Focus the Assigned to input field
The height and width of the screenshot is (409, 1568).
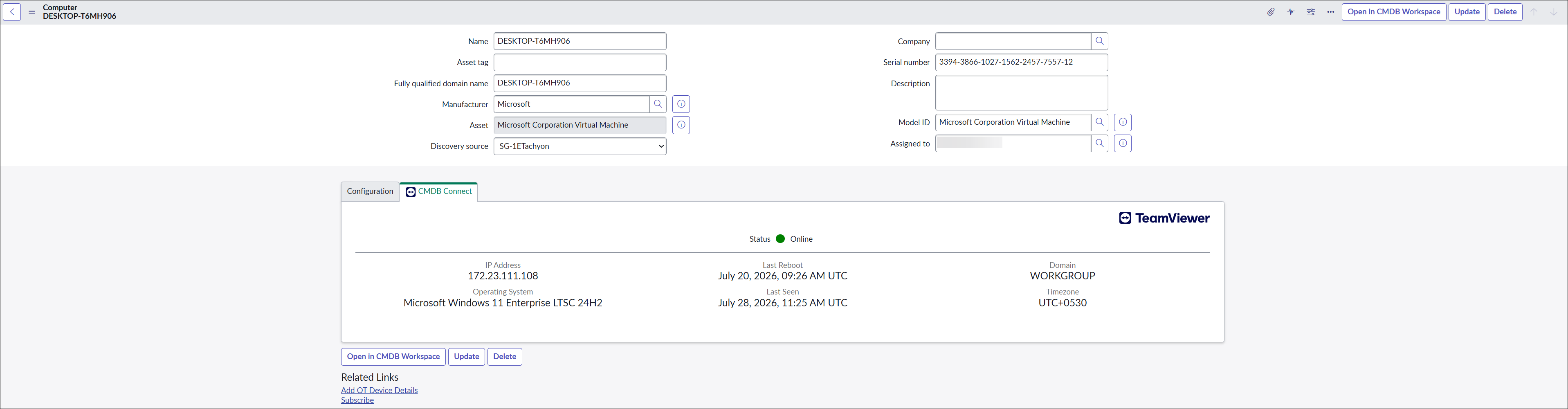click(x=1013, y=144)
